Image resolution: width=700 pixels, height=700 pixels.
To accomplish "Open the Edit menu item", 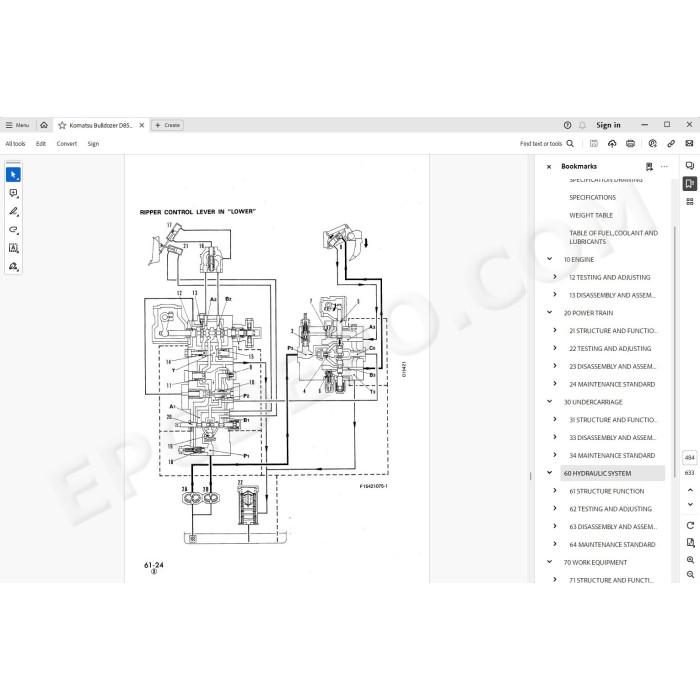I will point(41,144).
